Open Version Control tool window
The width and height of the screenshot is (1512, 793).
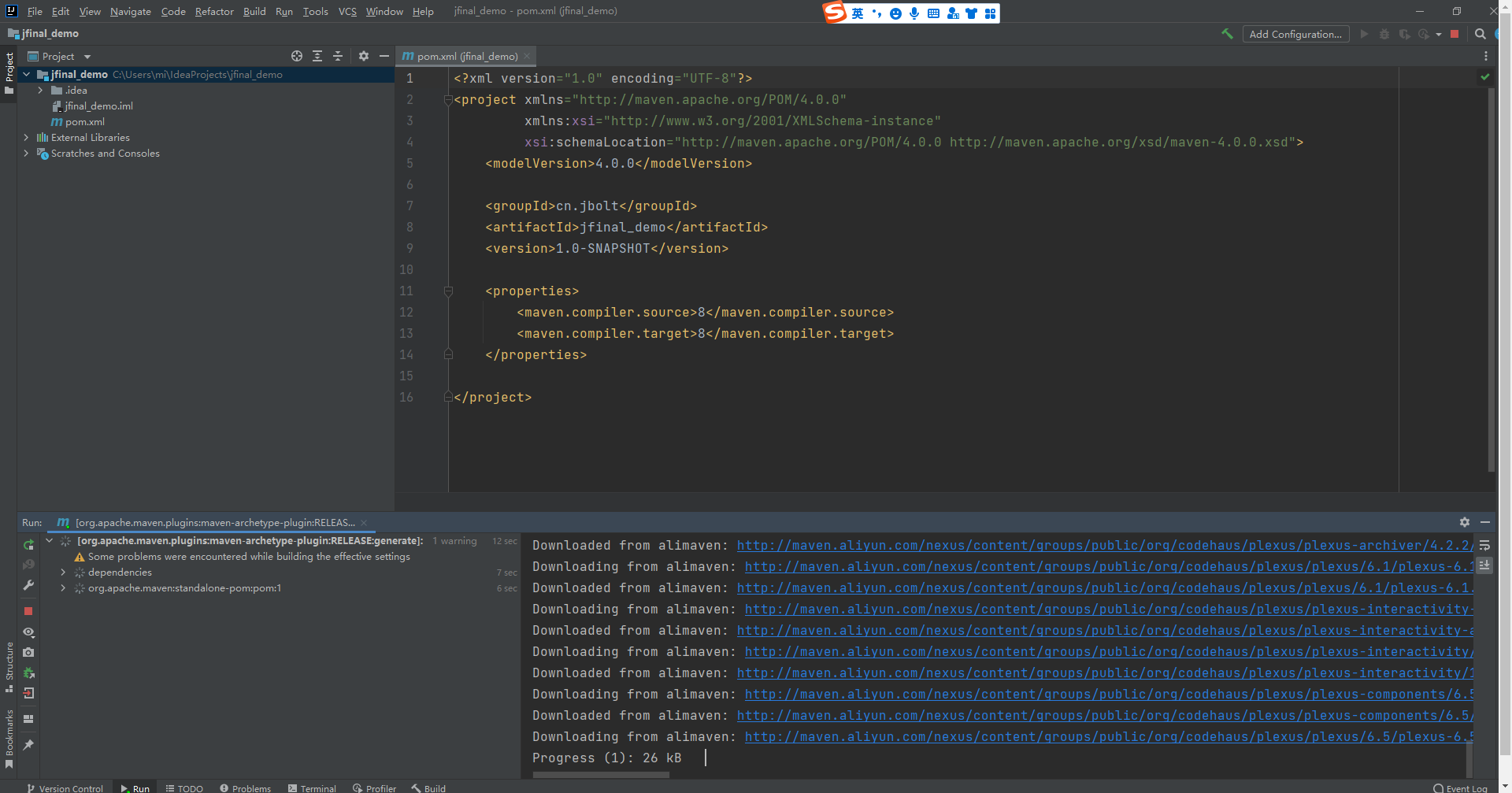click(65, 787)
